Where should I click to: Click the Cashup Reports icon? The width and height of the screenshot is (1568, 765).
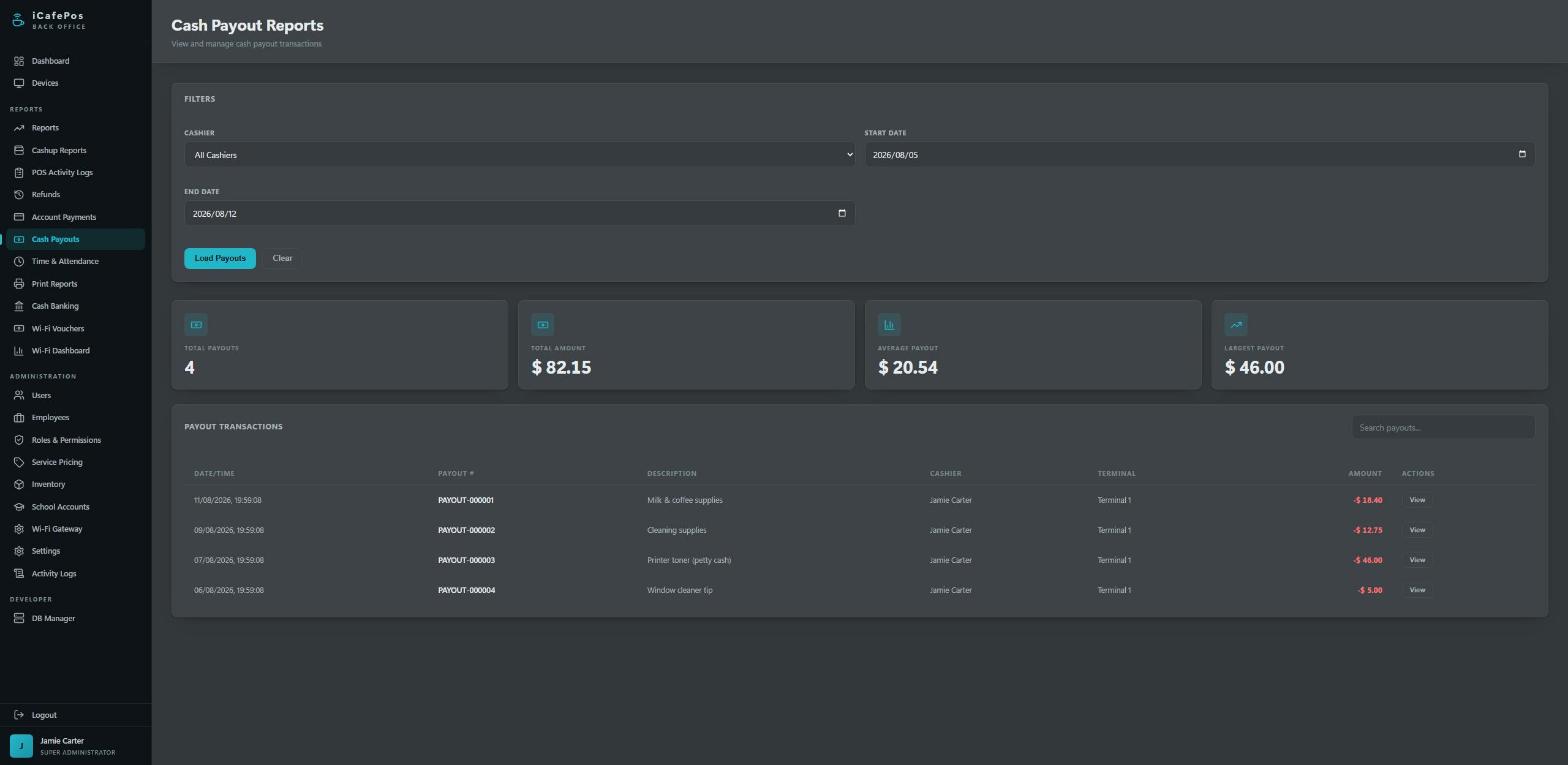tap(19, 150)
